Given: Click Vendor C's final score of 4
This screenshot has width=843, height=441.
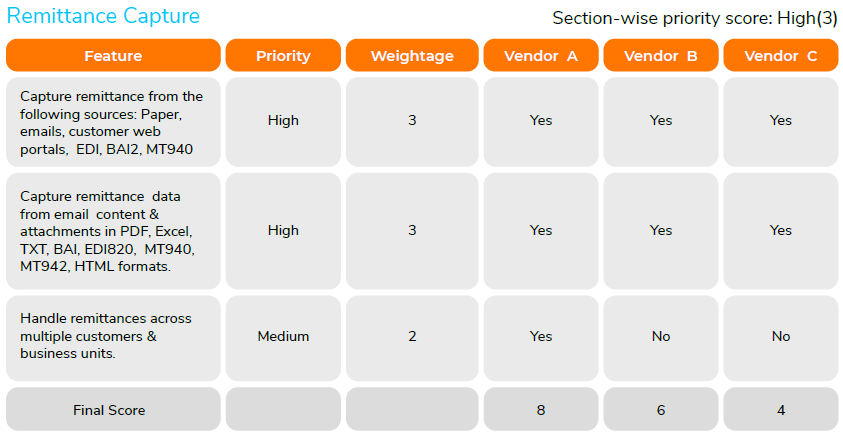Looking at the screenshot, I should pyautogui.click(x=780, y=410).
